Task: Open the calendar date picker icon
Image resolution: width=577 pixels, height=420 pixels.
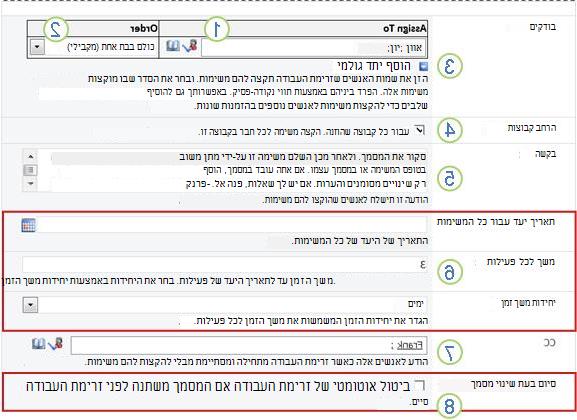Action: point(28,225)
